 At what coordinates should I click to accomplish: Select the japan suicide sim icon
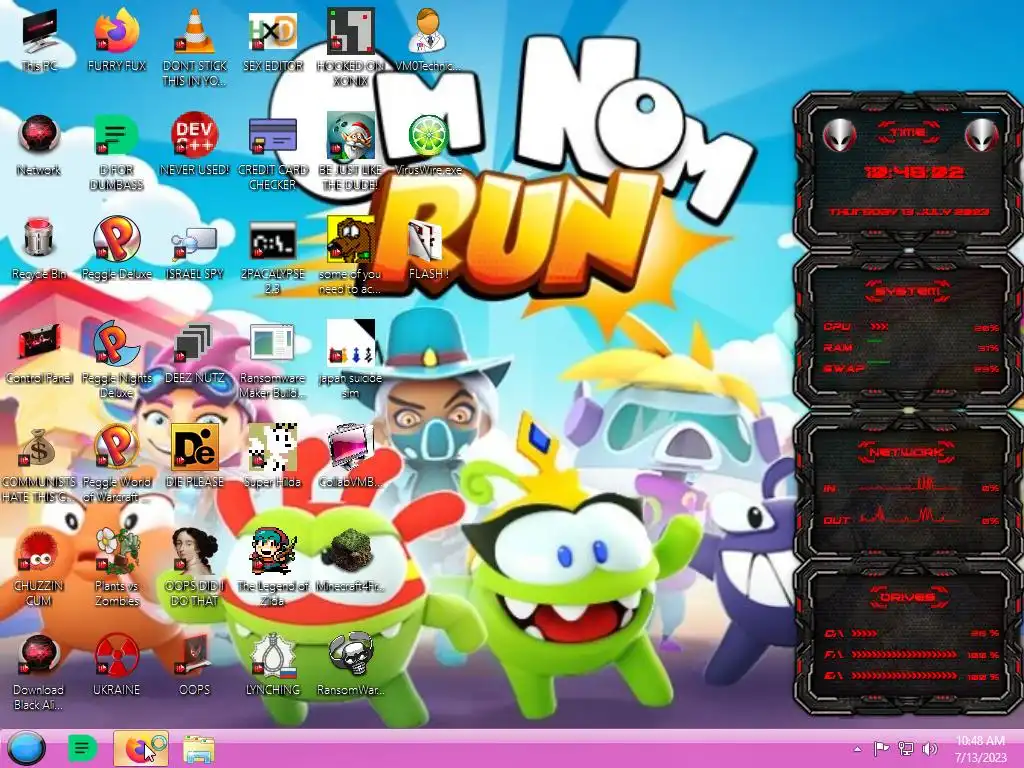pyautogui.click(x=351, y=344)
